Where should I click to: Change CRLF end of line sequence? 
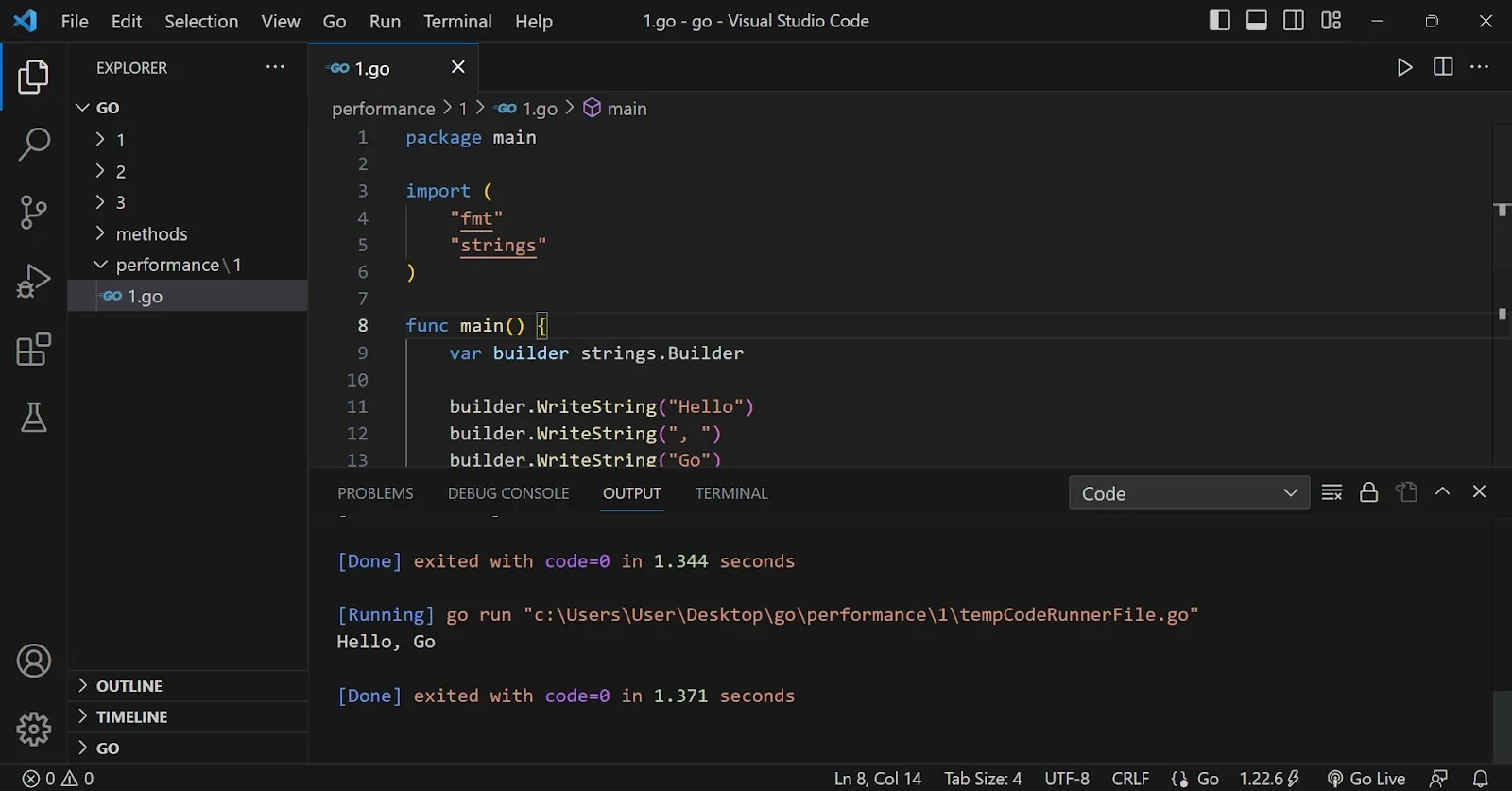(1130, 779)
